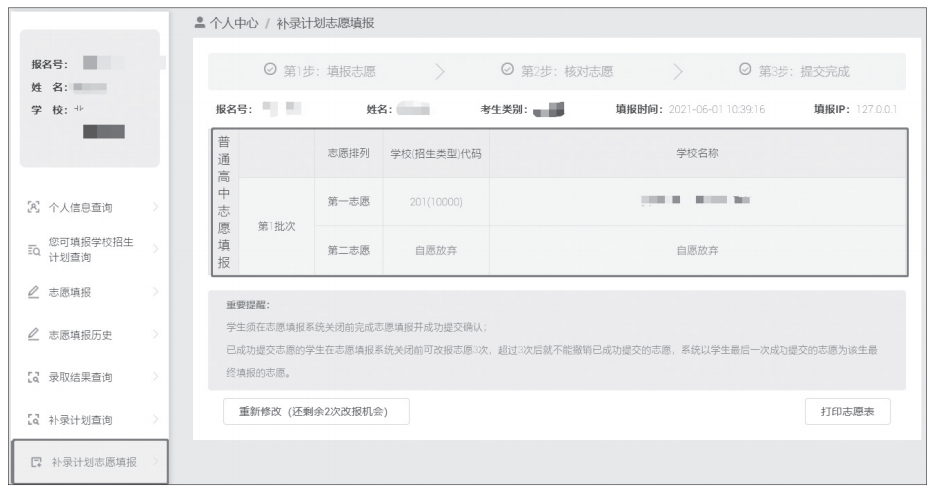Viewport: 936px width, 495px height.
Task: Click the 第1批次 batch cell
Action: point(276,226)
